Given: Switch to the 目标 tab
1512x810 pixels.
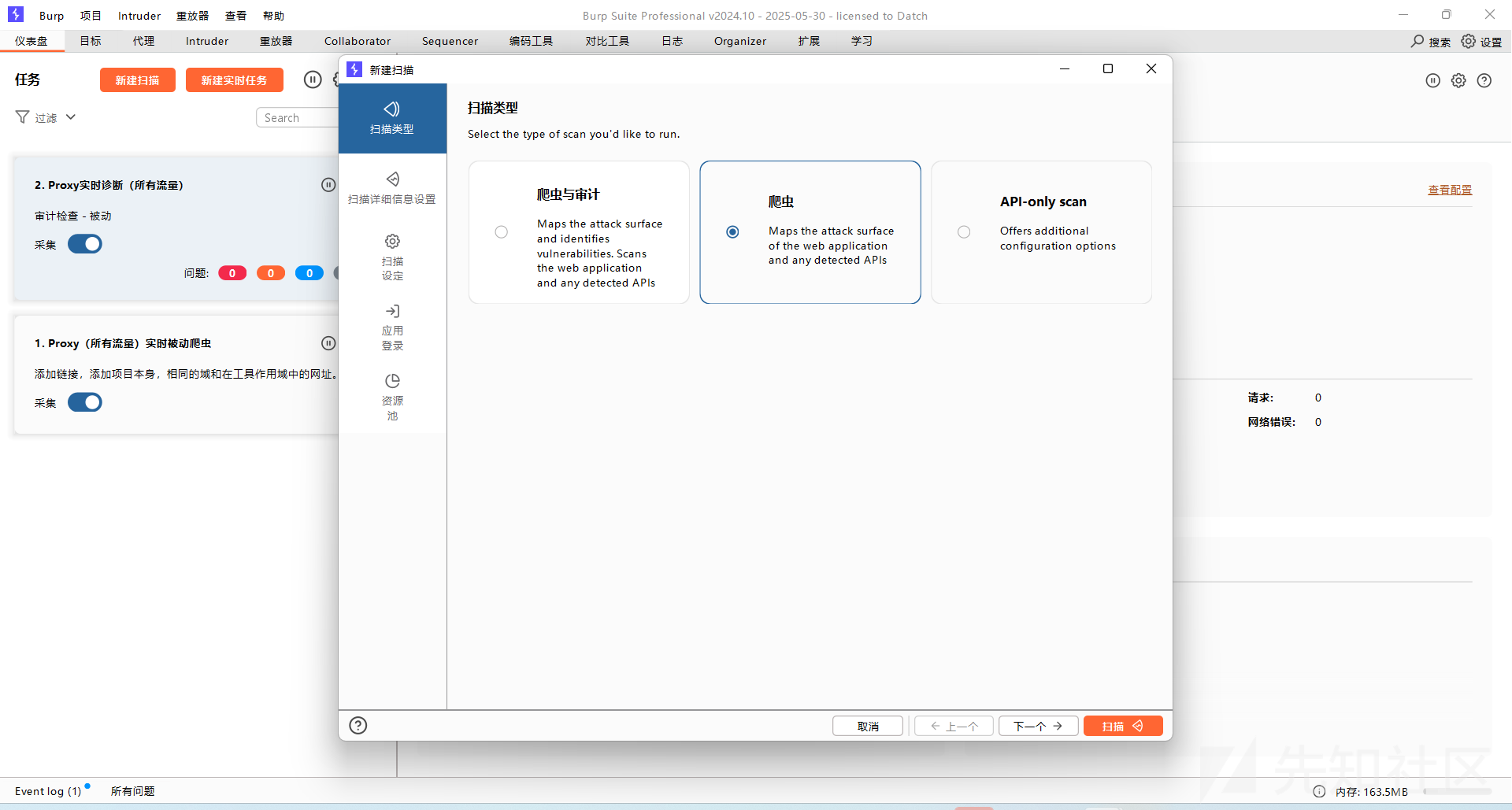Looking at the screenshot, I should point(91,41).
